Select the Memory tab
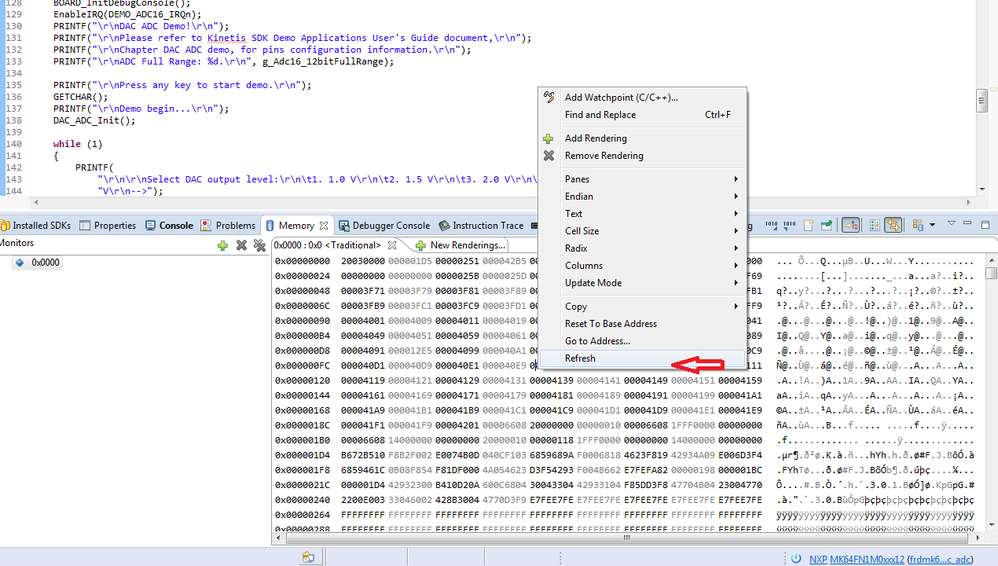 click(296, 225)
